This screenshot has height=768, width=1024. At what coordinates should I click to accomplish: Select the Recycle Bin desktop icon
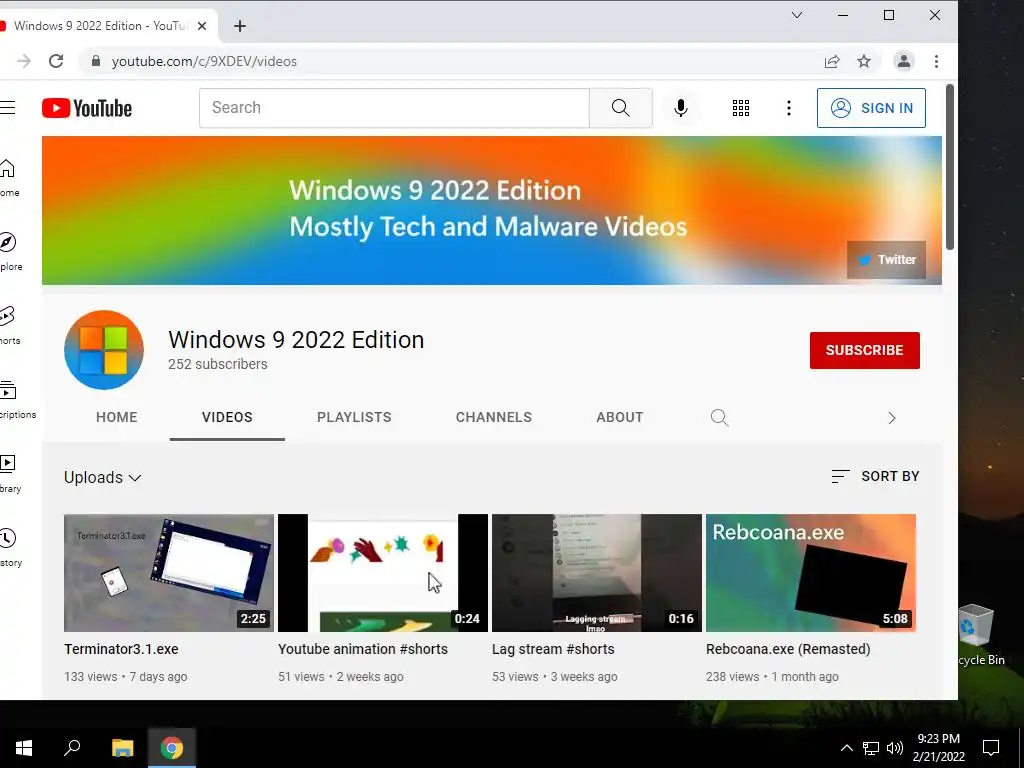tap(981, 635)
